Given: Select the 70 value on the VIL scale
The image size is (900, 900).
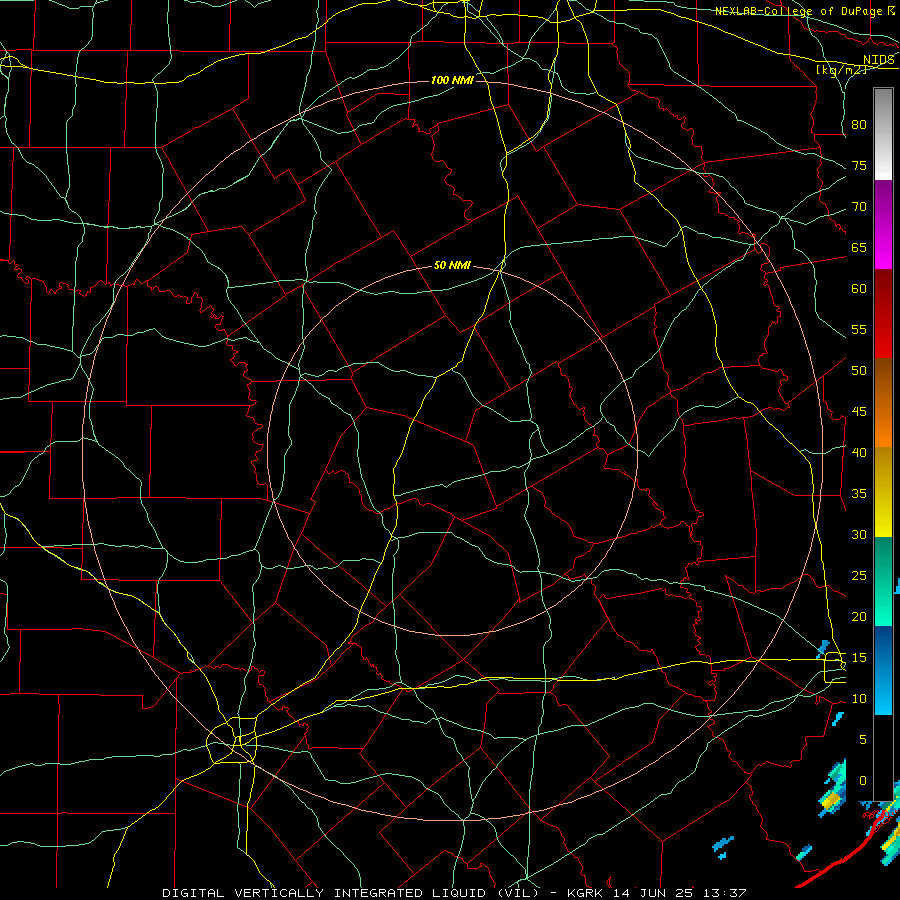Looking at the screenshot, I should tap(859, 207).
